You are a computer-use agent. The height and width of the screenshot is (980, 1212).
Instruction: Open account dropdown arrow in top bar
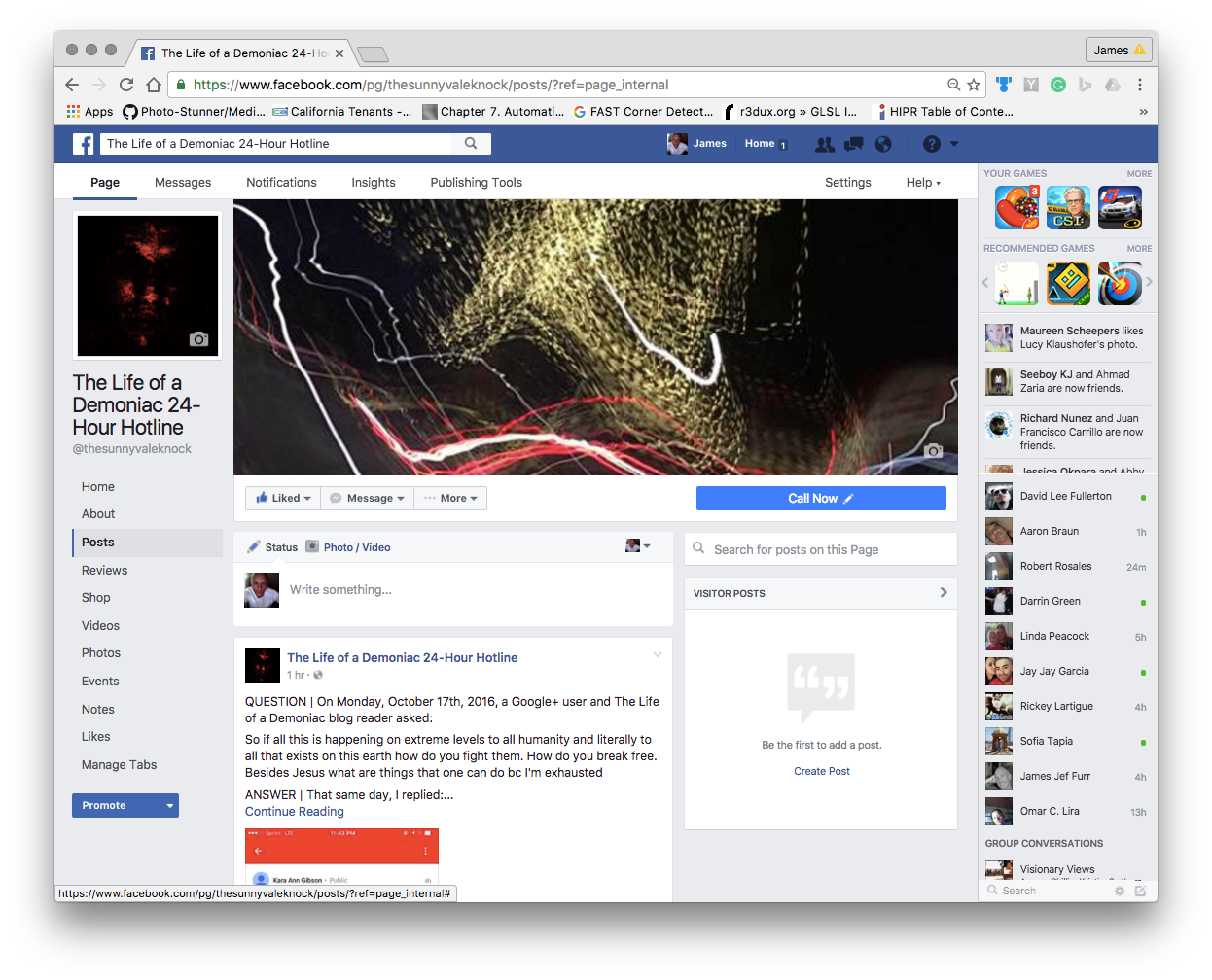click(x=954, y=144)
